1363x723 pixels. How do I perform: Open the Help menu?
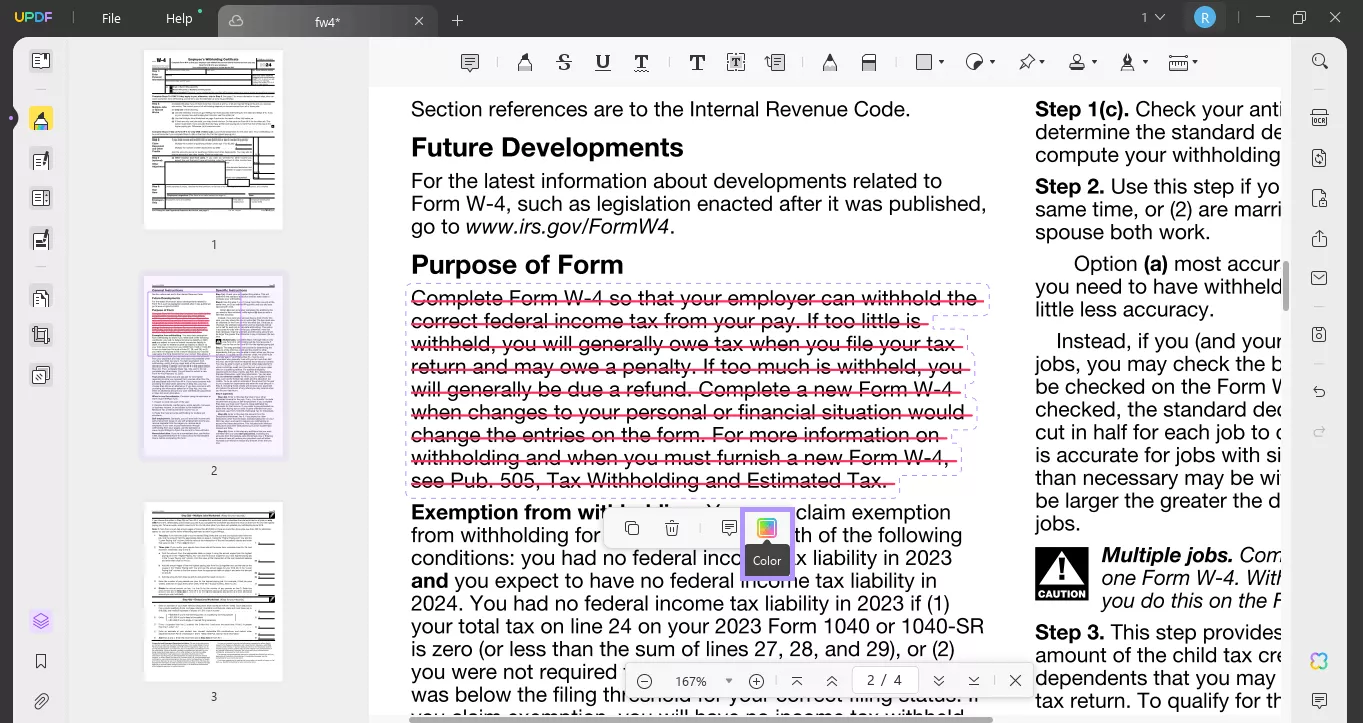pos(179,19)
